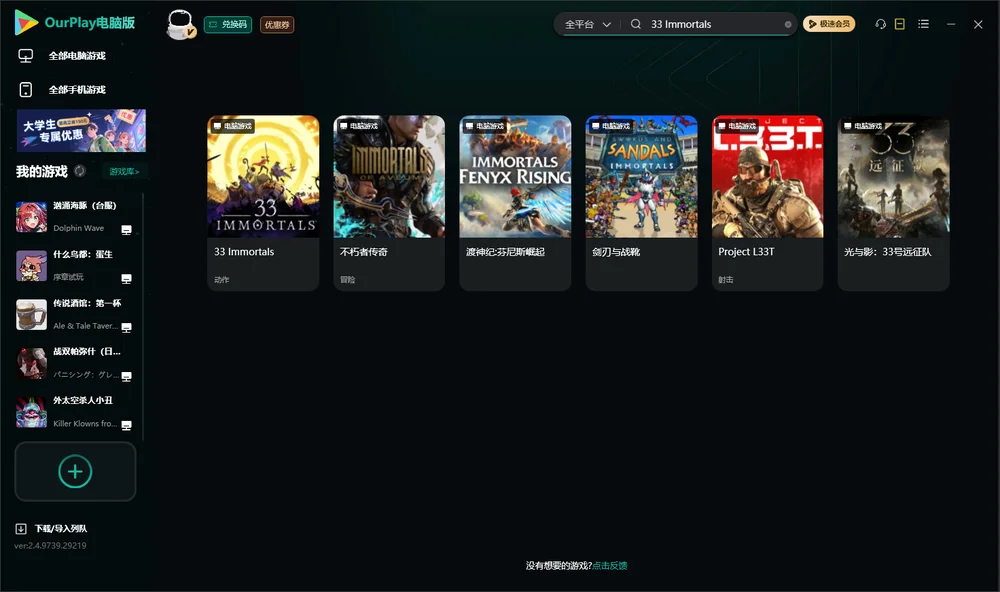The height and width of the screenshot is (592, 1000).
Task: Click the magnifier search icon
Action: click(x=635, y=24)
